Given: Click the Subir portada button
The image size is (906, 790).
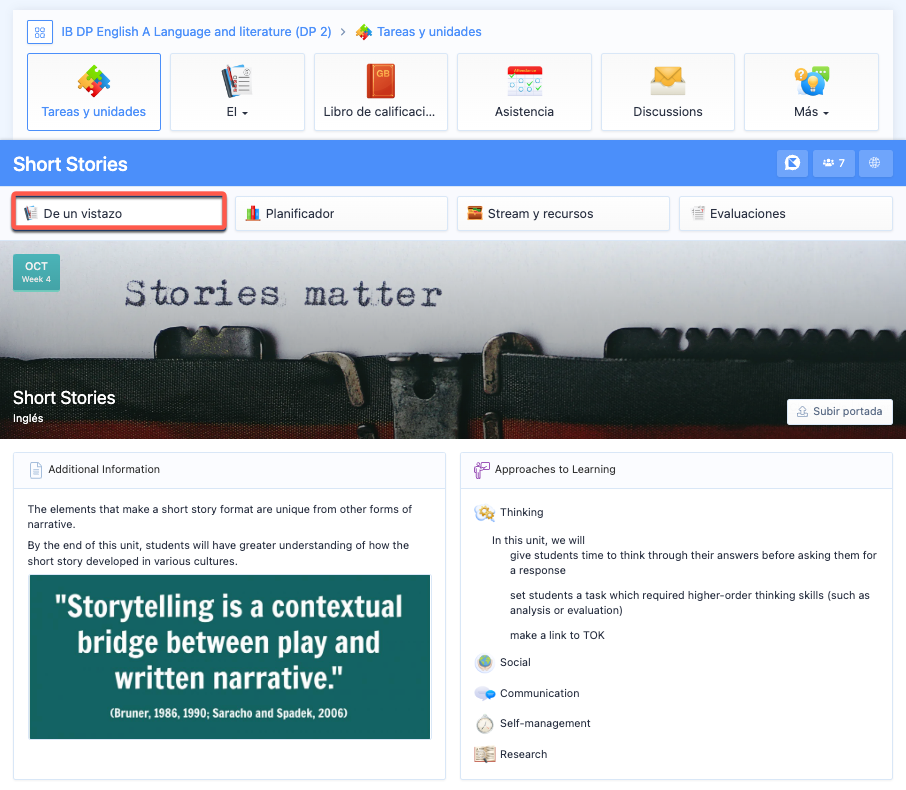Looking at the screenshot, I should [839, 411].
